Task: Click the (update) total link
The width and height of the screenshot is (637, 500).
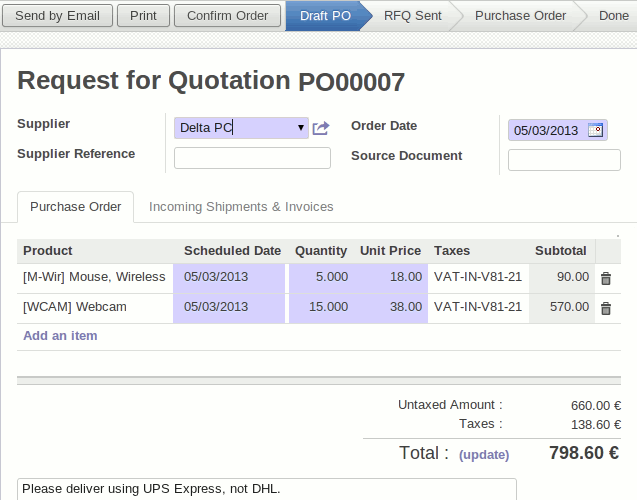Action: click(484, 455)
